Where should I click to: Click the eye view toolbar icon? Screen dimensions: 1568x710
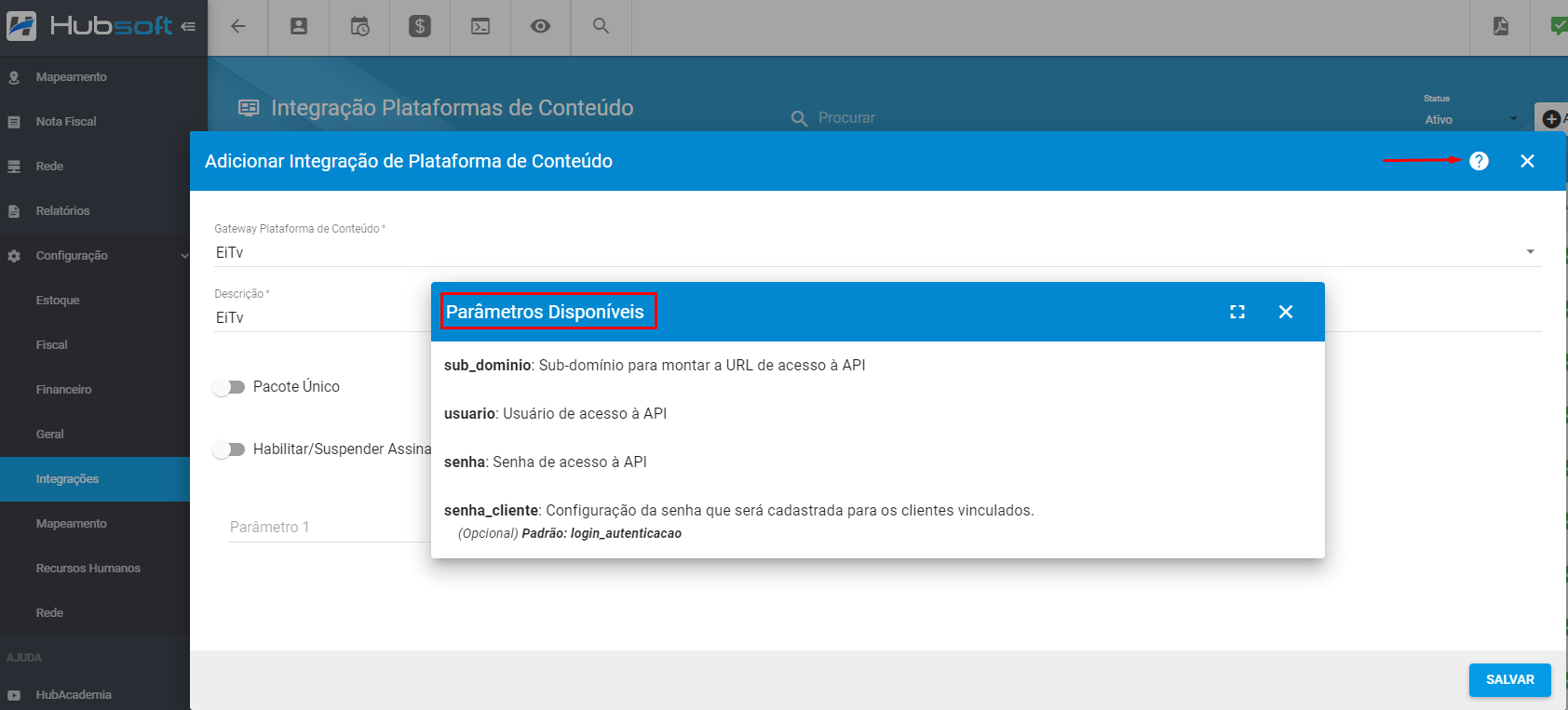click(540, 26)
